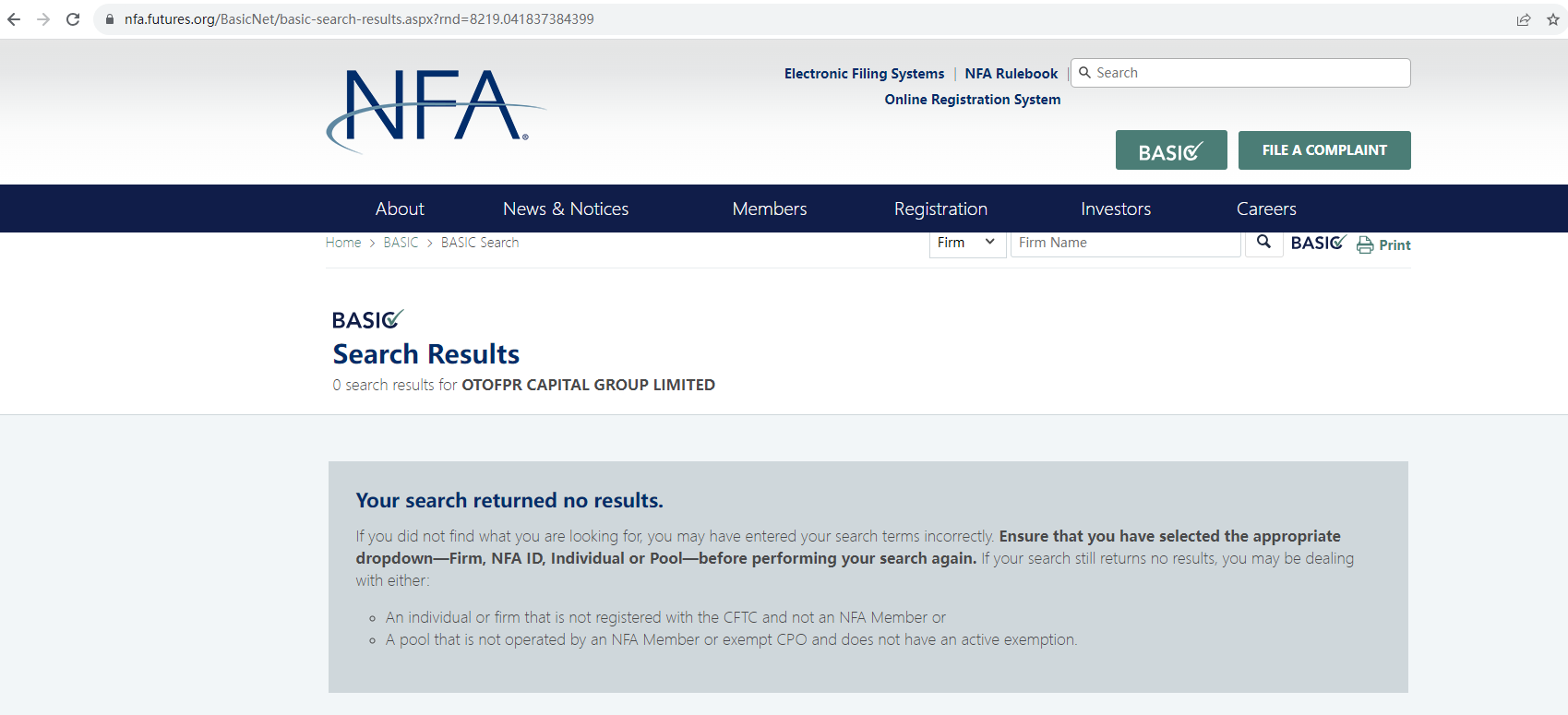Screen dimensions: 1568x715
Task: Click the Search Results heading
Action: (x=426, y=354)
